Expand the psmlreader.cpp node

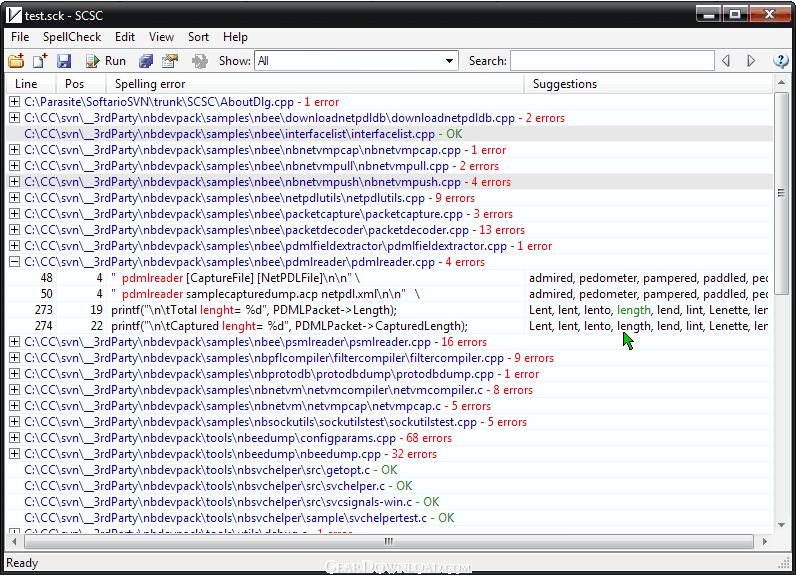coord(14,342)
